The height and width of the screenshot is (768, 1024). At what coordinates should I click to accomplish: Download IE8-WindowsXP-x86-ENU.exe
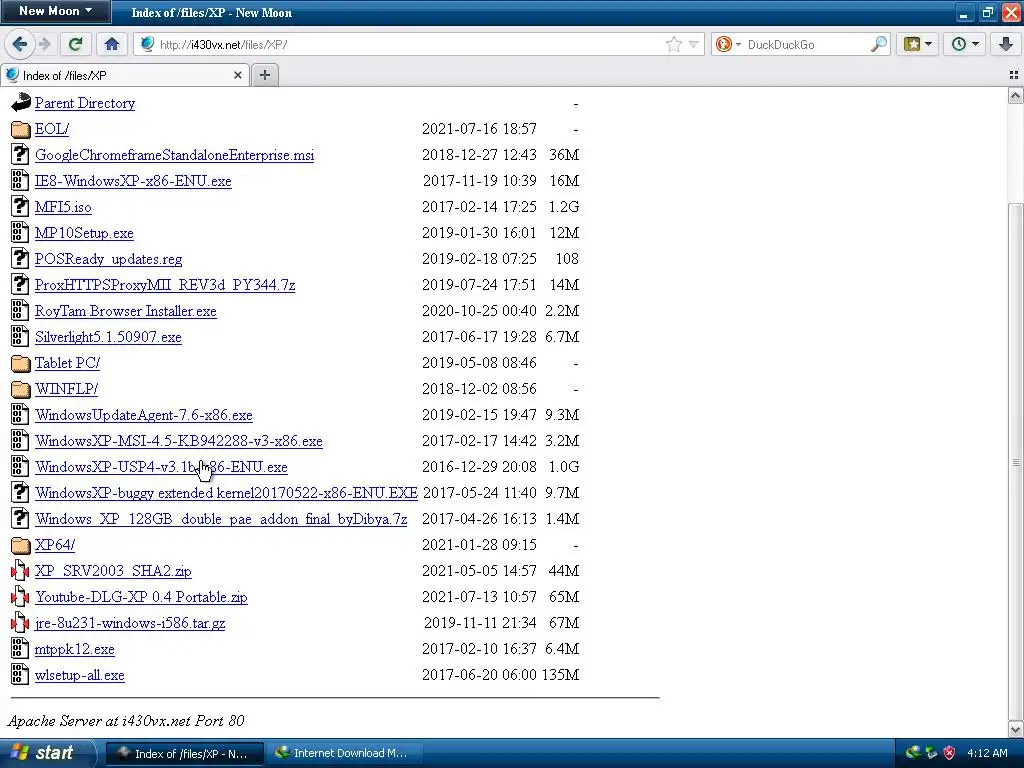tap(133, 182)
